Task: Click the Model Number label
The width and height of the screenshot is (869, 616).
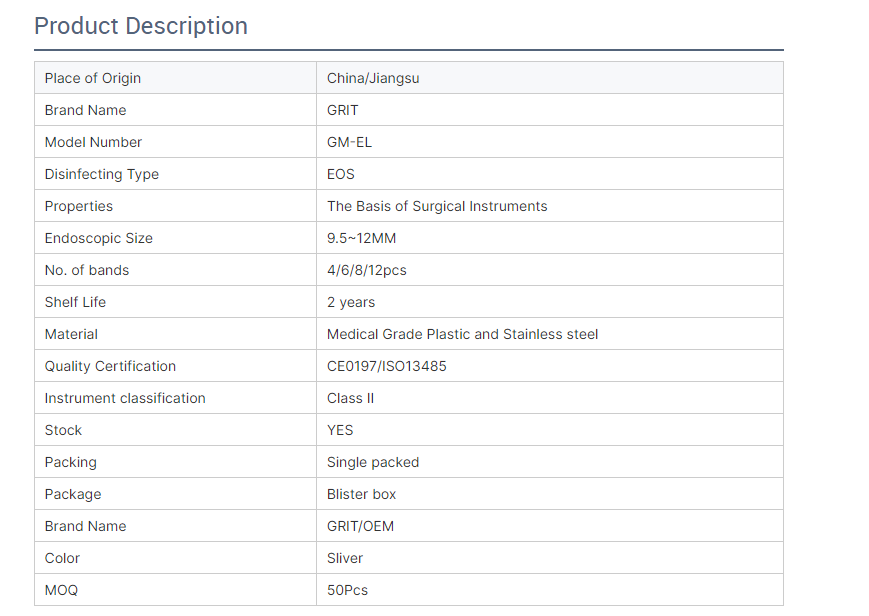Action: click(93, 142)
